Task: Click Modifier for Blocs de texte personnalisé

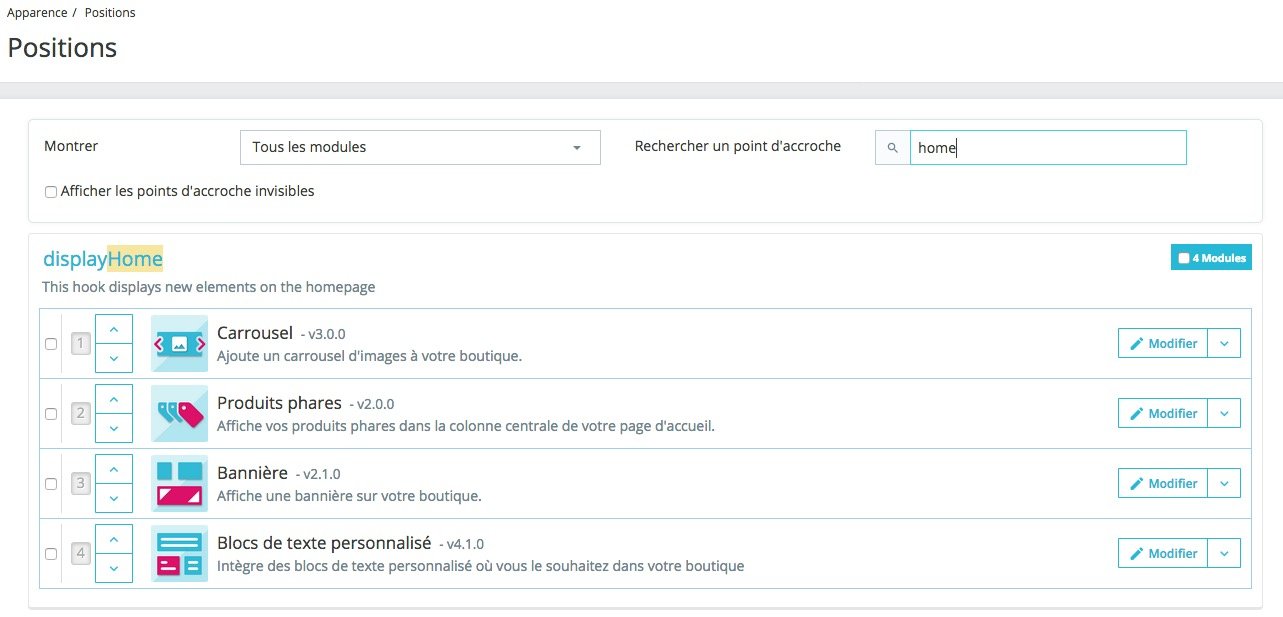Action: click(1163, 553)
